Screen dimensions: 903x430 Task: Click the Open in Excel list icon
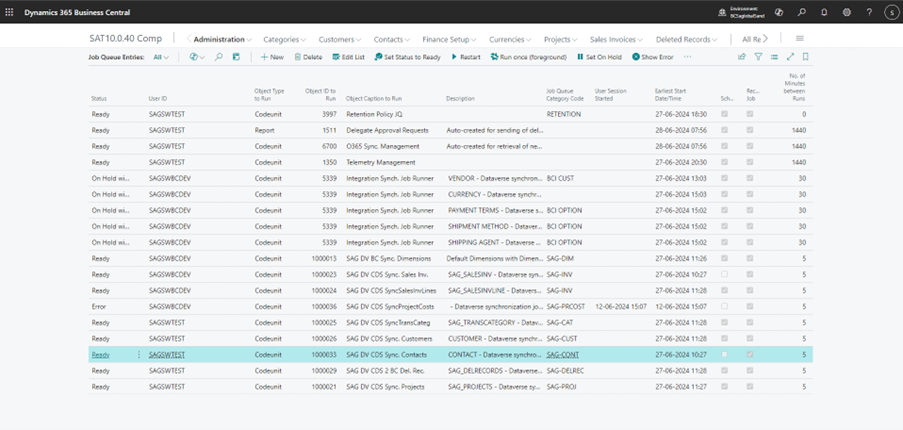pos(236,57)
